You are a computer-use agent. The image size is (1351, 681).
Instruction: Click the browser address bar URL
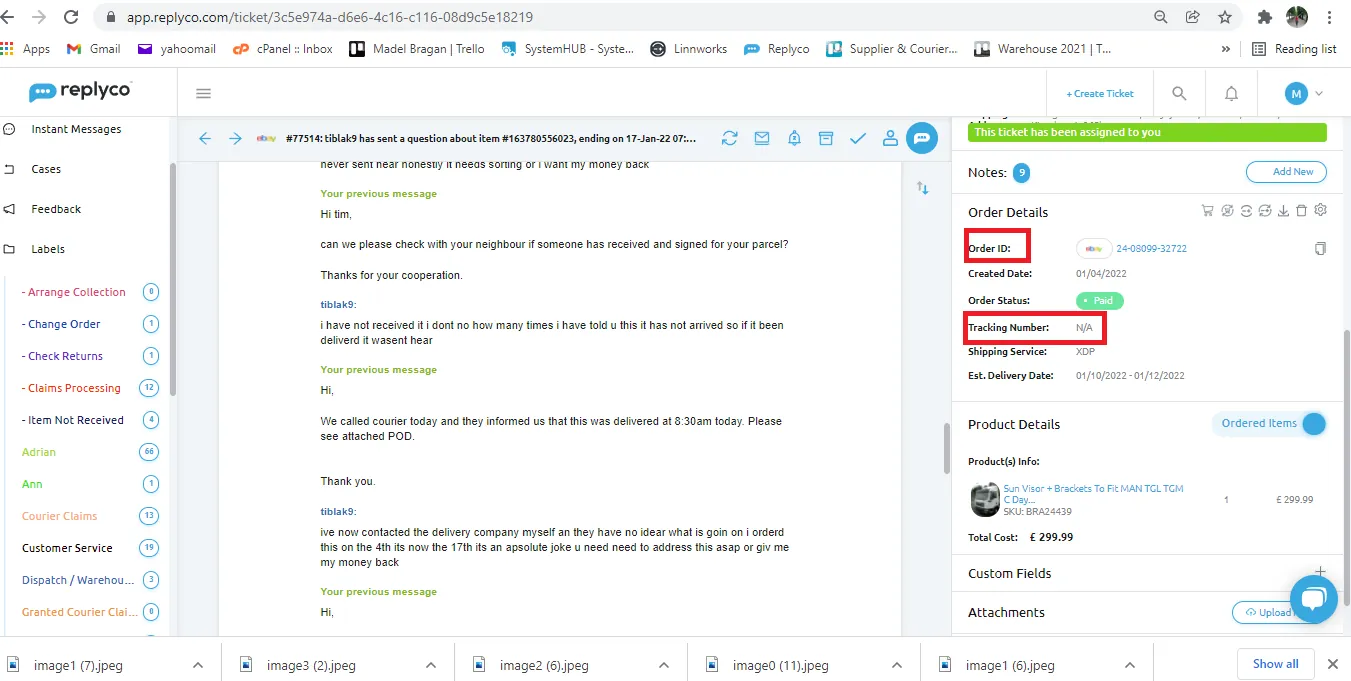pyautogui.click(x=330, y=17)
